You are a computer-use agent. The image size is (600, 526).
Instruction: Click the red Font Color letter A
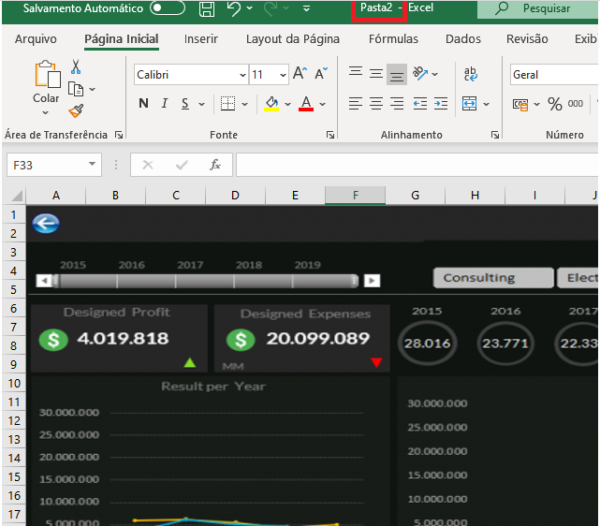click(x=306, y=104)
